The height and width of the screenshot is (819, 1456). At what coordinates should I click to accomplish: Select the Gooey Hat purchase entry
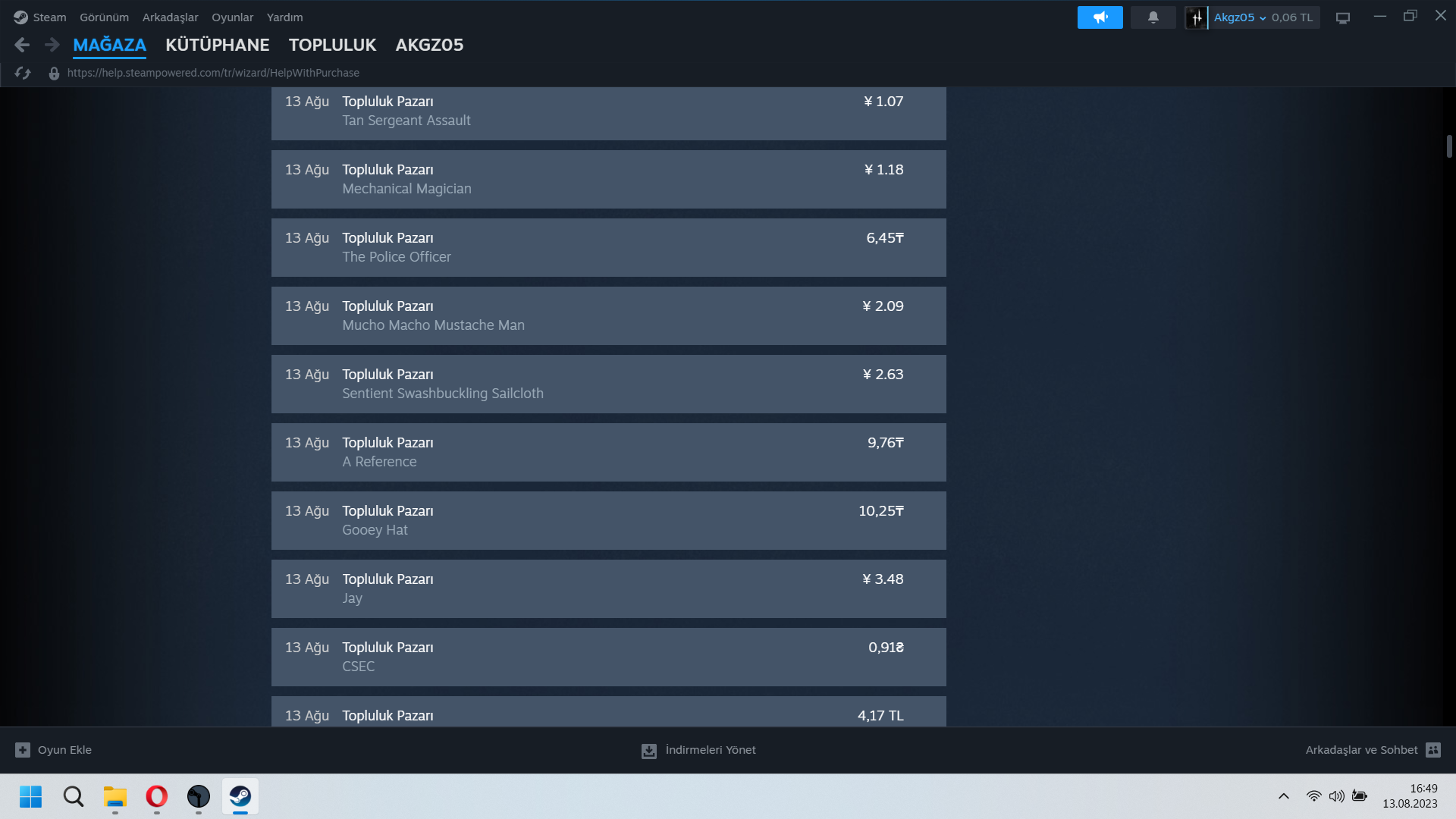608,520
